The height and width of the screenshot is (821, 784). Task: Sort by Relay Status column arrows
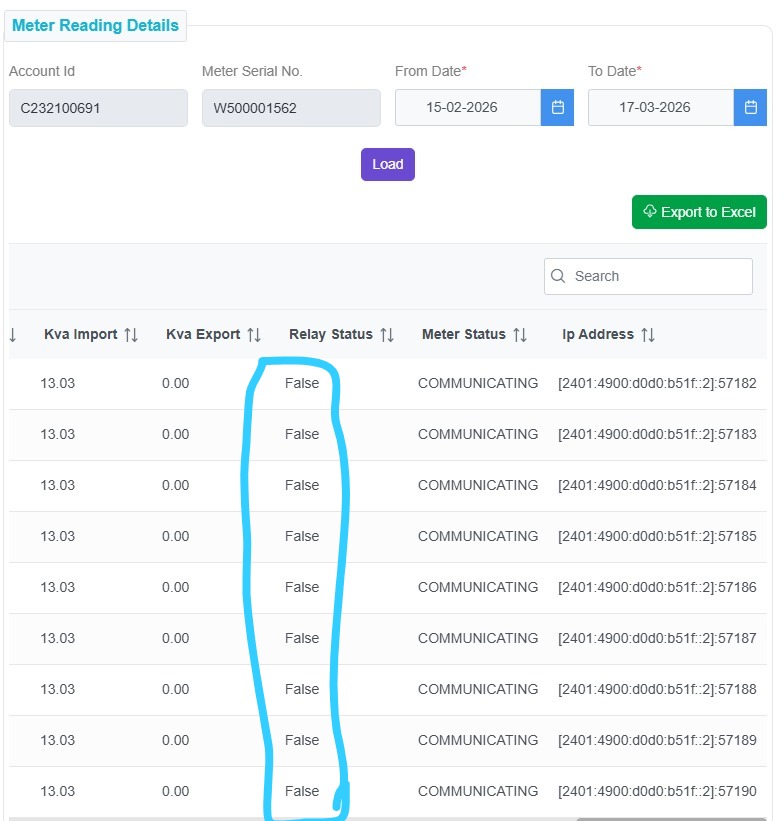tap(387, 335)
